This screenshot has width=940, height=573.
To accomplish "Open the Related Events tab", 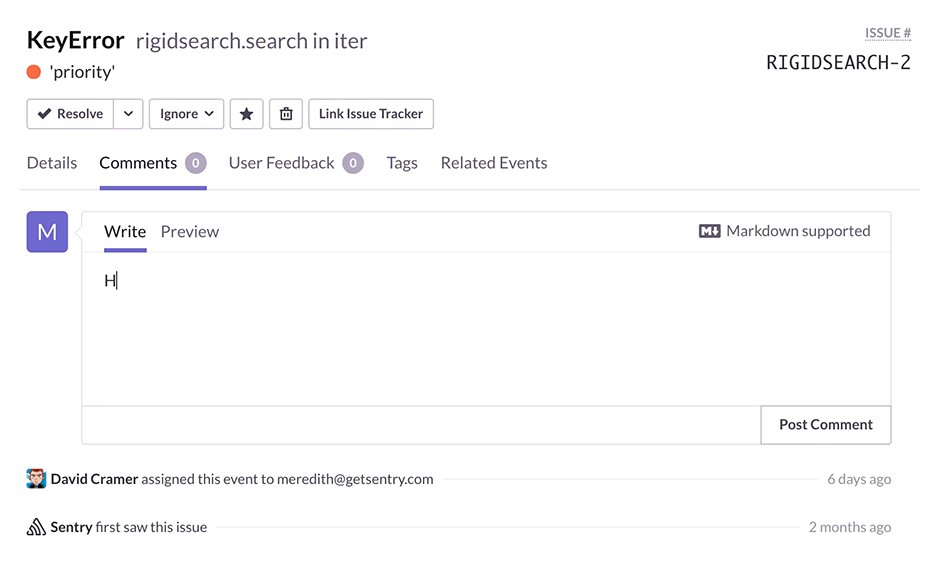I will 494,163.
